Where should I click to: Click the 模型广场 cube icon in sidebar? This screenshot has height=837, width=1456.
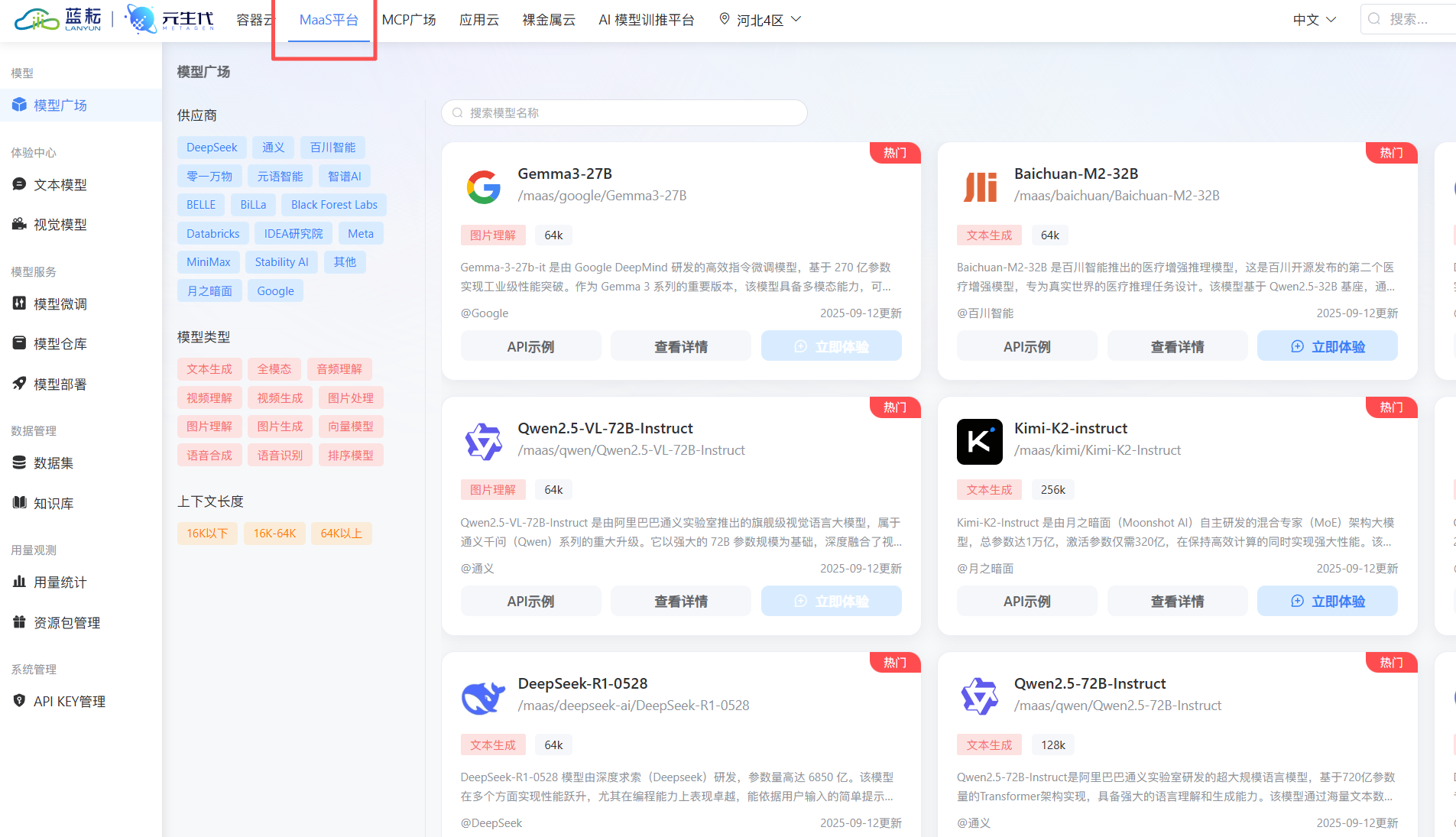click(x=19, y=105)
